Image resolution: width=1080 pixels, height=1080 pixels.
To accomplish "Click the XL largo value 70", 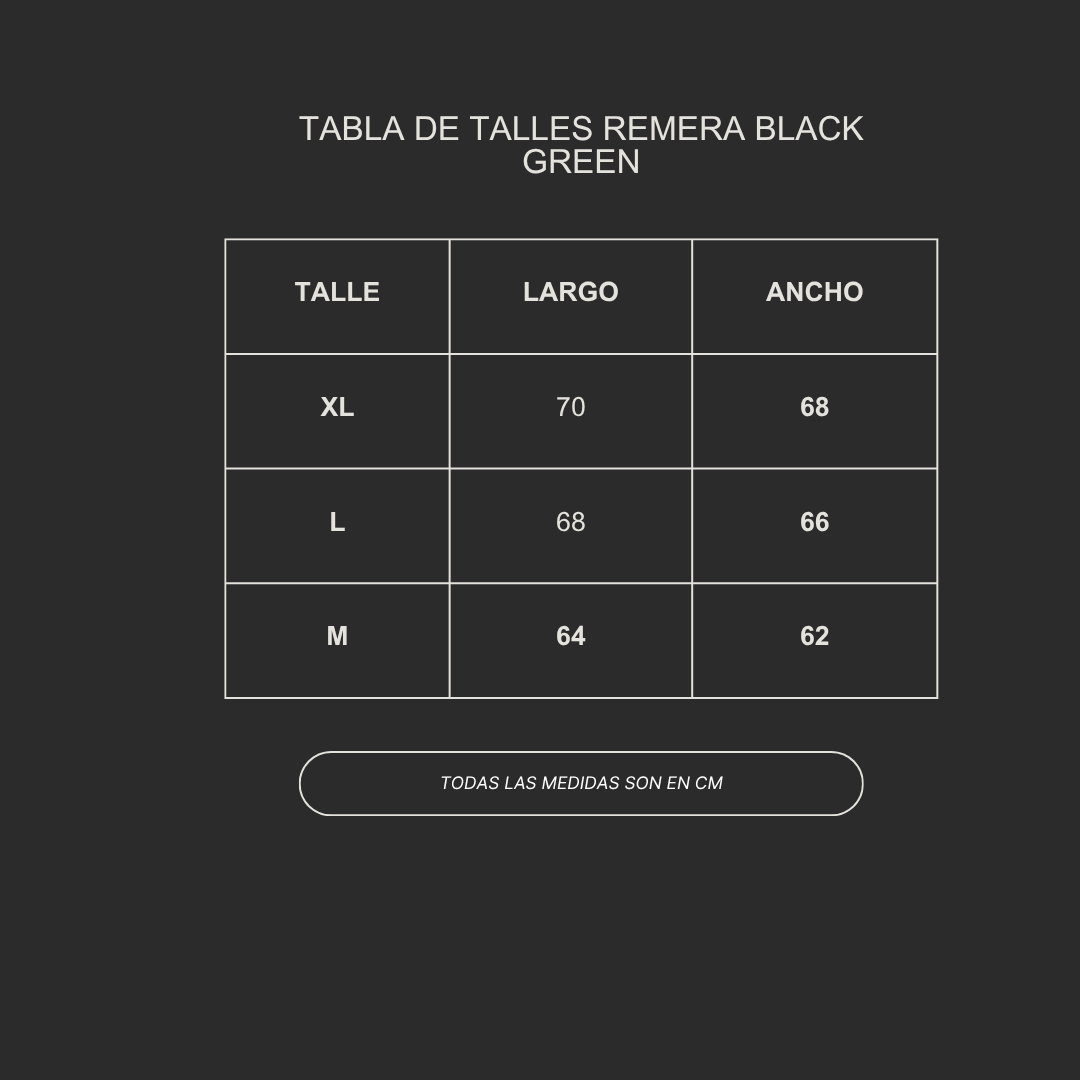I will click(x=570, y=407).
